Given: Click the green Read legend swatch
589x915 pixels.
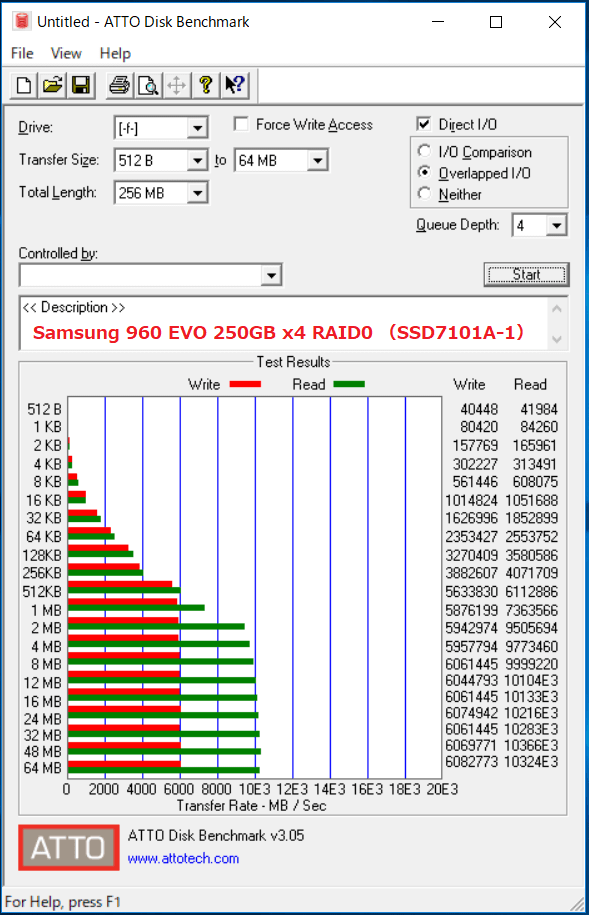Looking at the screenshot, I should (349, 384).
